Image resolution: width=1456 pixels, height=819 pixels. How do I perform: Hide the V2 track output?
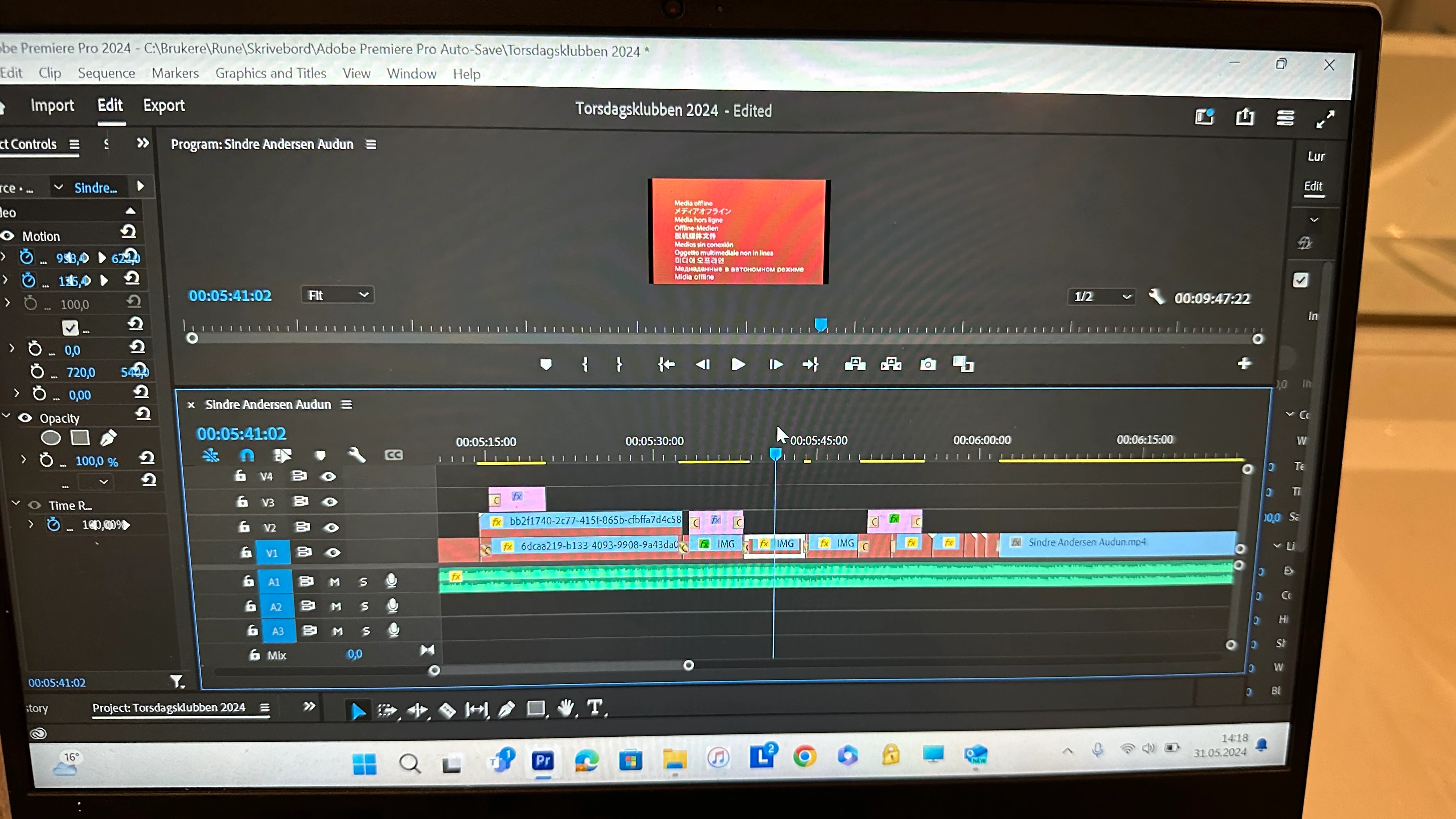[x=331, y=527]
